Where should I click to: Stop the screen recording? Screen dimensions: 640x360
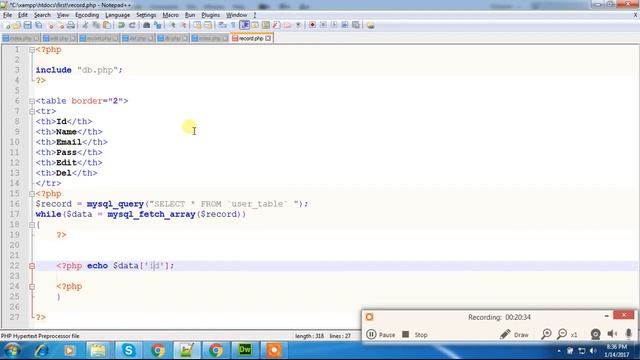tap(415, 334)
